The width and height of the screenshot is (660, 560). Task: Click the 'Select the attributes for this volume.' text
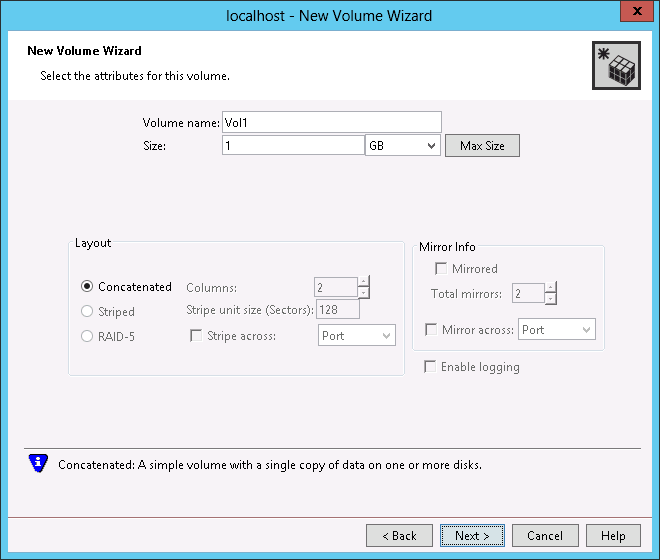pyautogui.click(x=135, y=76)
